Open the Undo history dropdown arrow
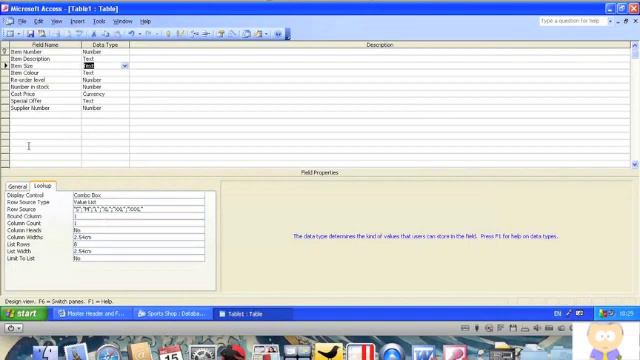 point(140,34)
